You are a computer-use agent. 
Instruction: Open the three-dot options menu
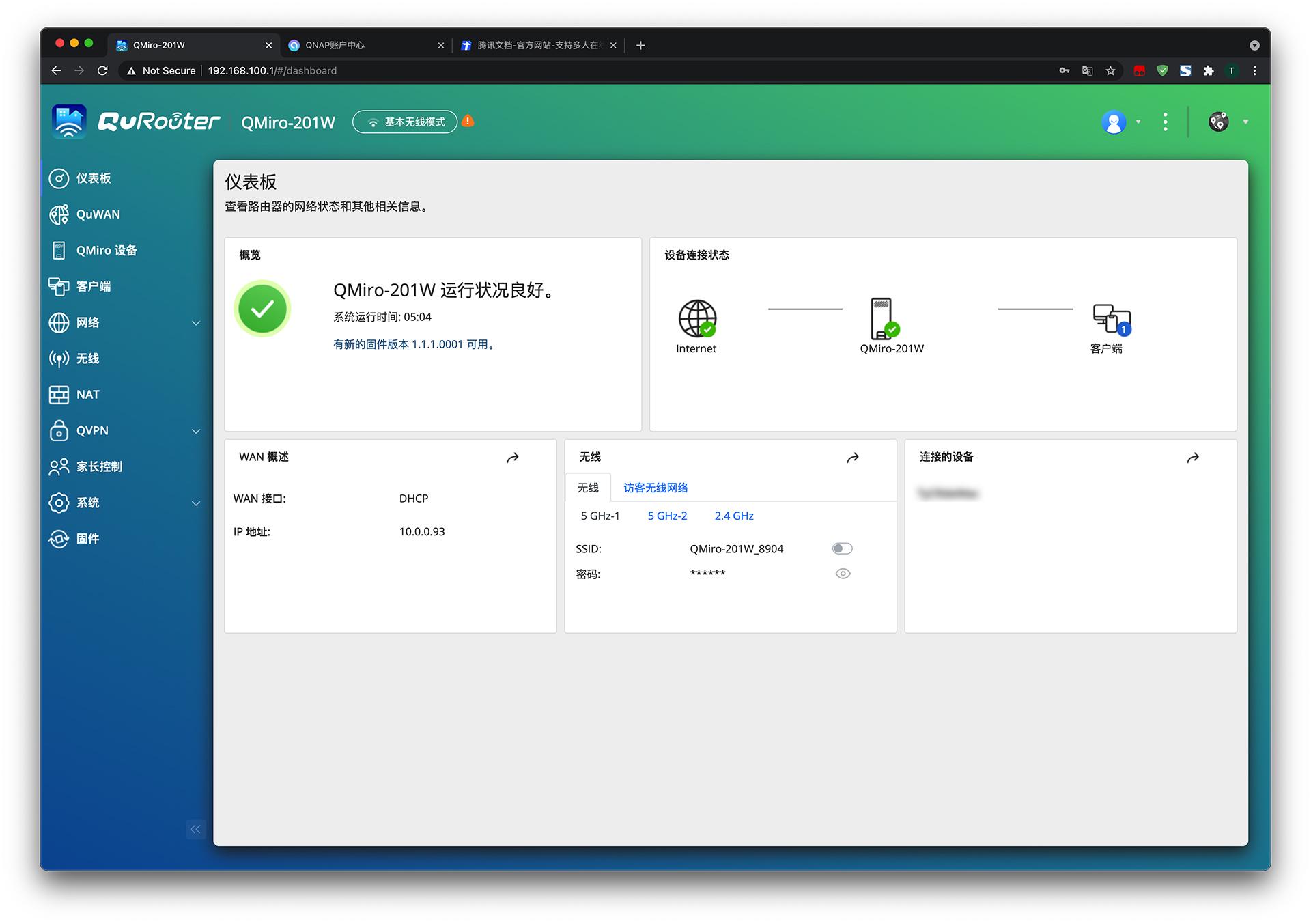coord(1165,122)
